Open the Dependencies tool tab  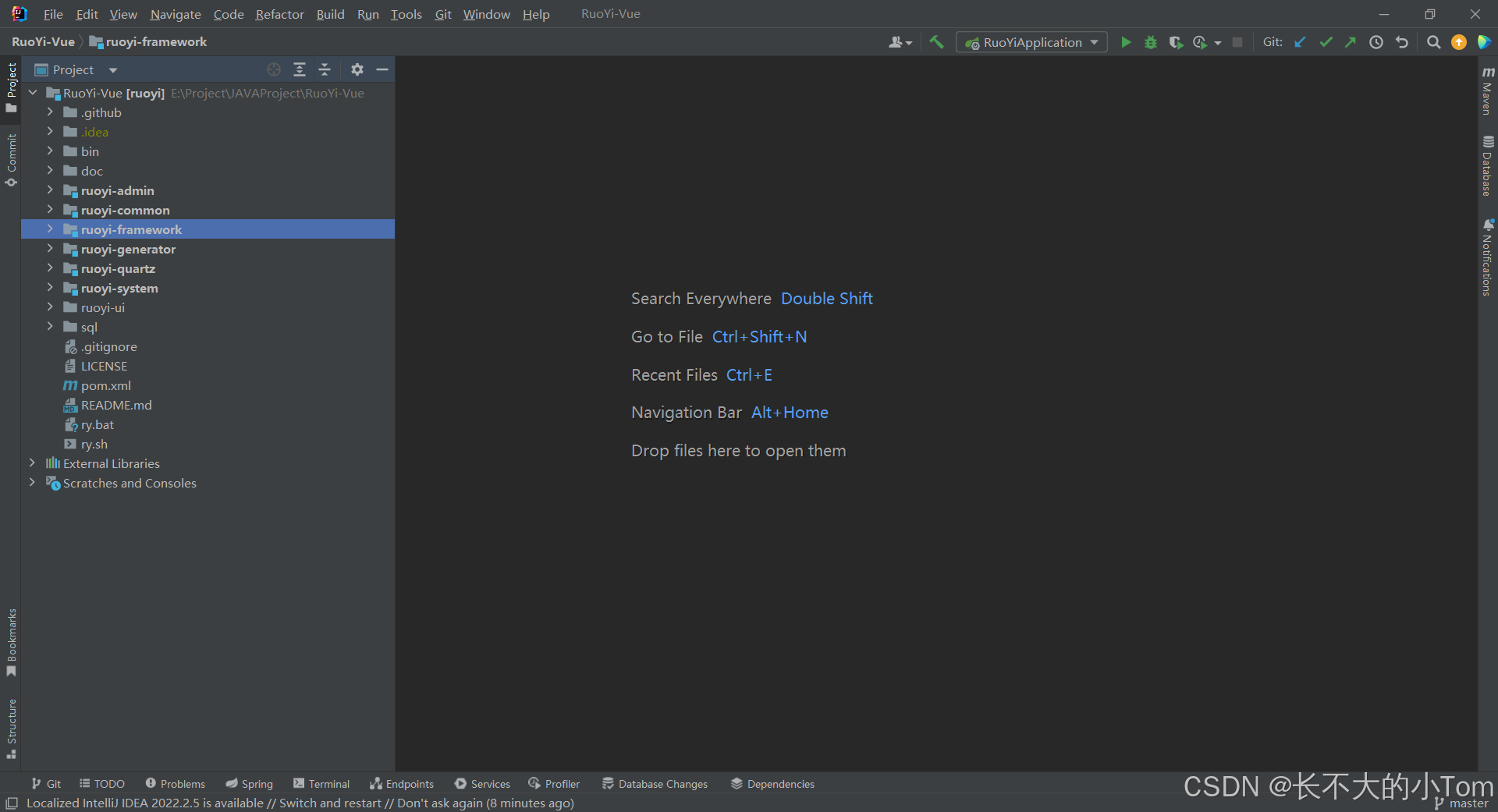pyautogui.click(x=772, y=784)
